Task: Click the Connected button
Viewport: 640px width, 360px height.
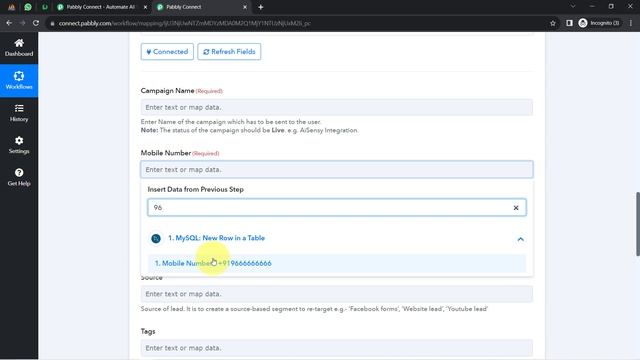Action: (x=167, y=52)
